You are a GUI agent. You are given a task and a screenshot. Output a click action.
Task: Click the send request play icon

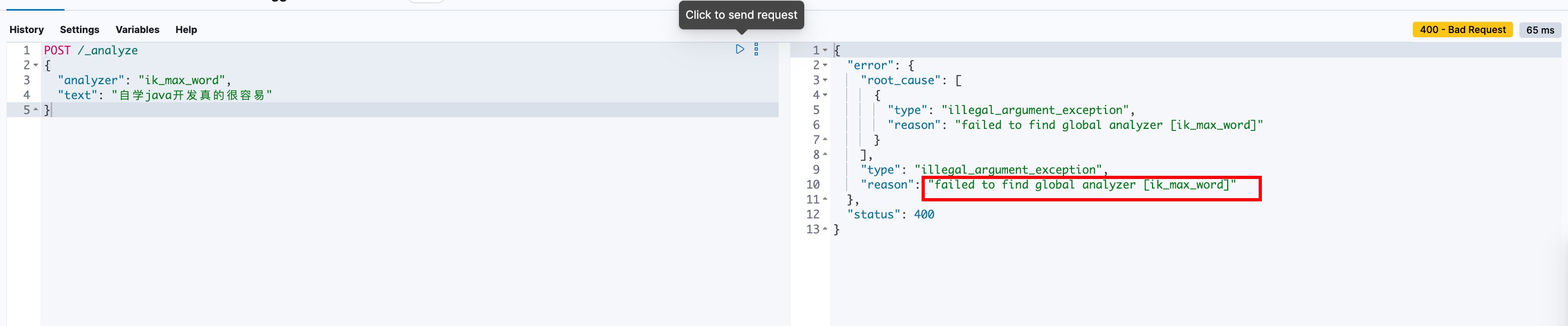(x=740, y=49)
